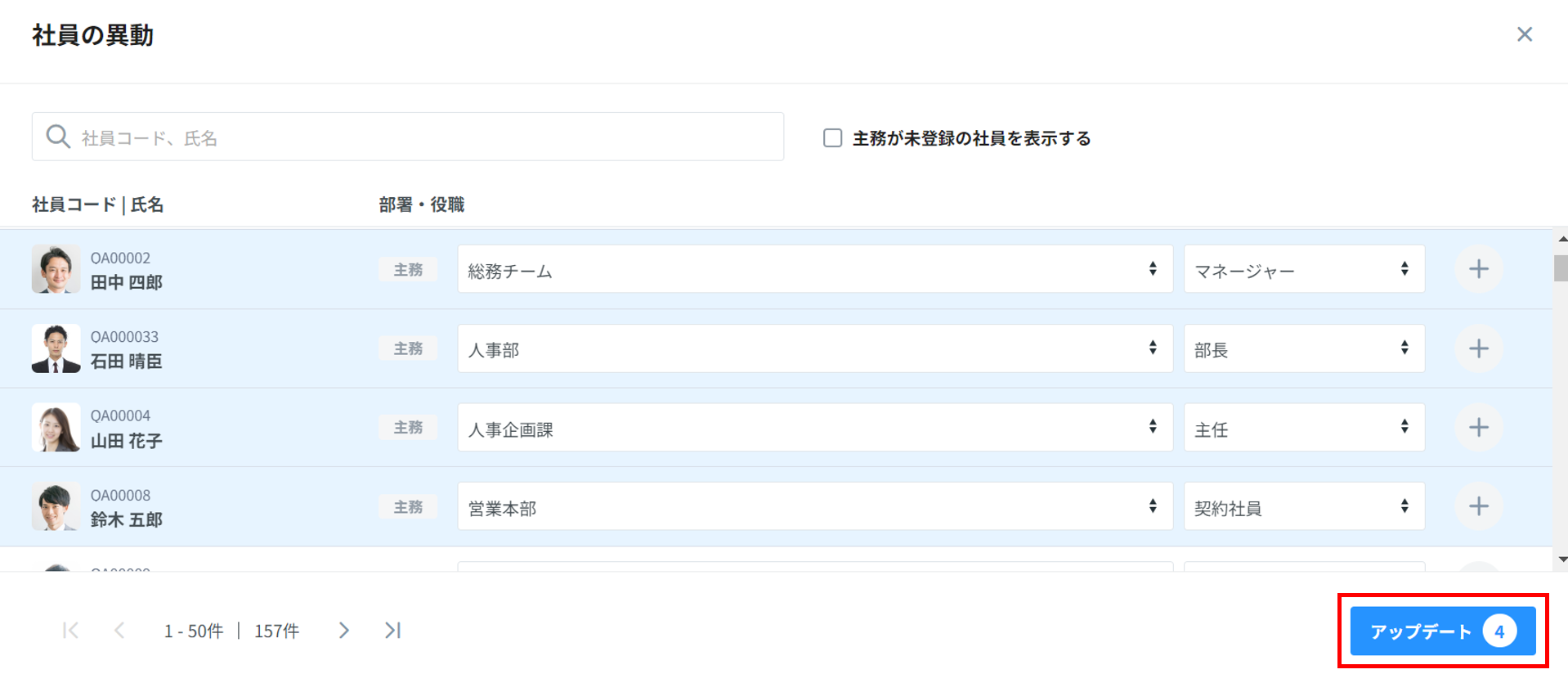Go to the next page of employees
Viewport: 1568px width, 674px height.
click(x=344, y=630)
